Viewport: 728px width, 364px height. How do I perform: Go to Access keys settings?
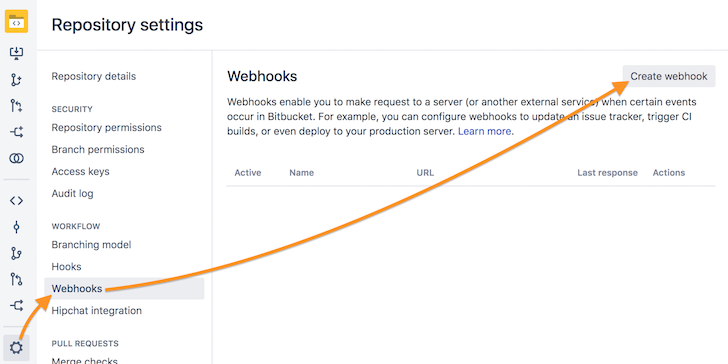click(80, 171)
